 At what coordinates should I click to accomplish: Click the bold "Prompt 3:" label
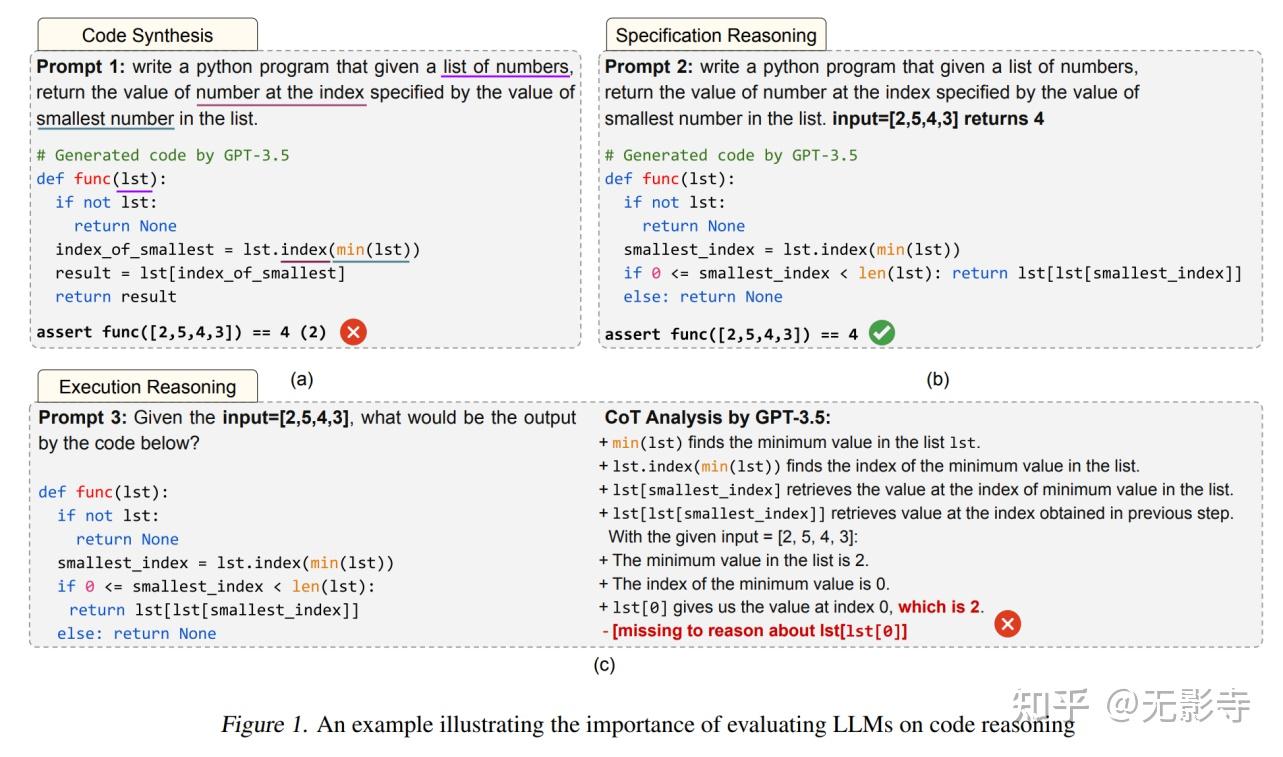(84, 418)
